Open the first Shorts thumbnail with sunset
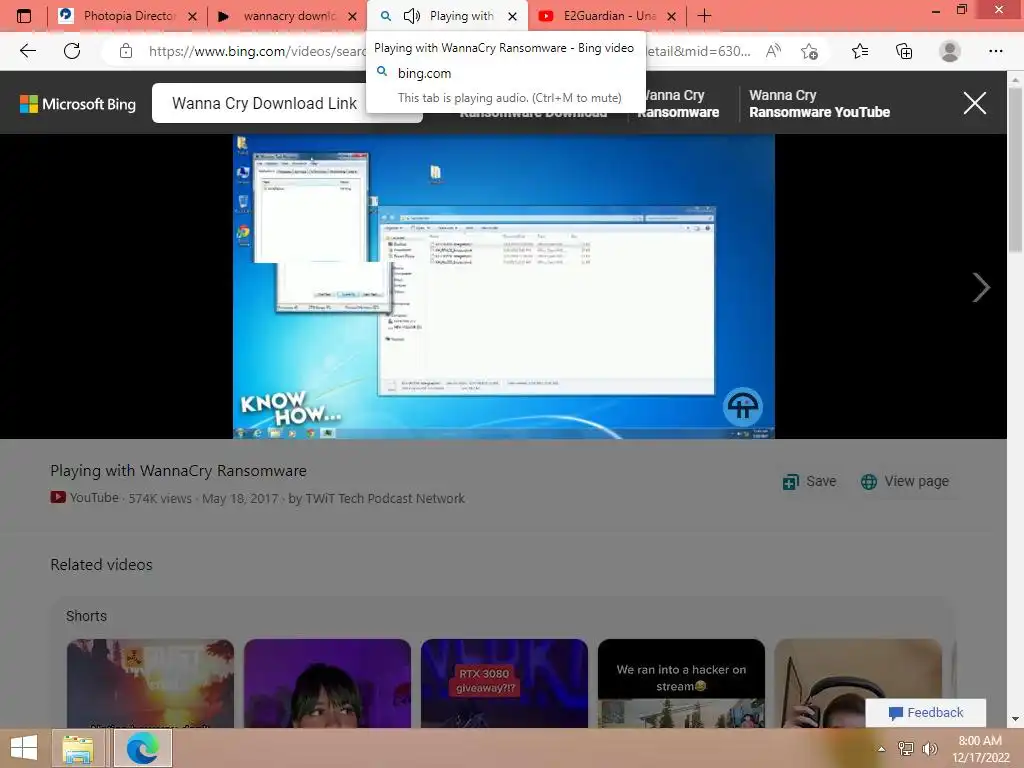The height and width of the screenshot is (768, 1024). point(150,683)
